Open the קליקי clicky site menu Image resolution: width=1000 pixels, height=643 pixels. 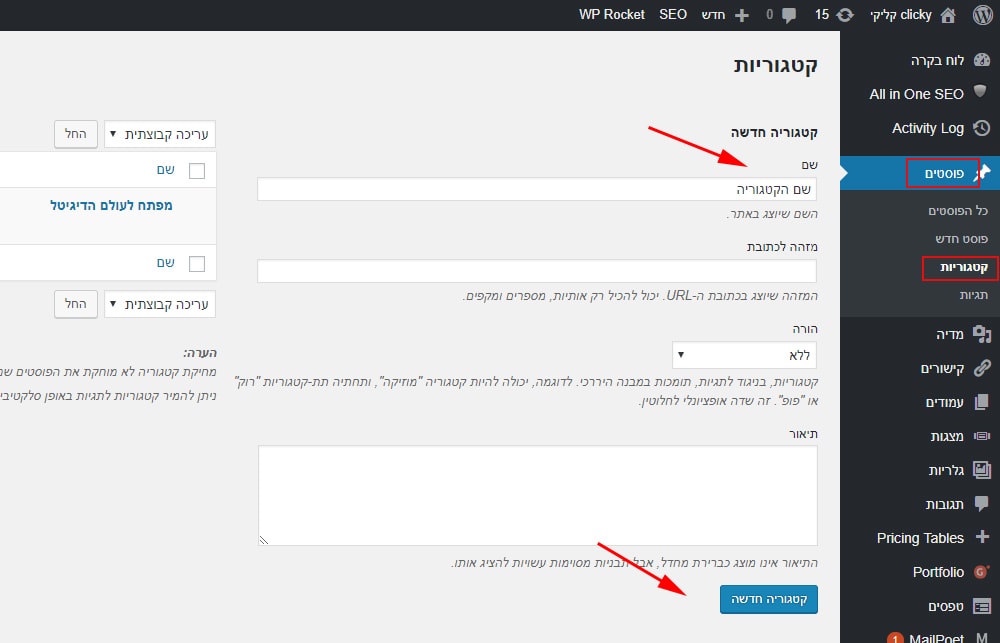click(x=901, y=15)
